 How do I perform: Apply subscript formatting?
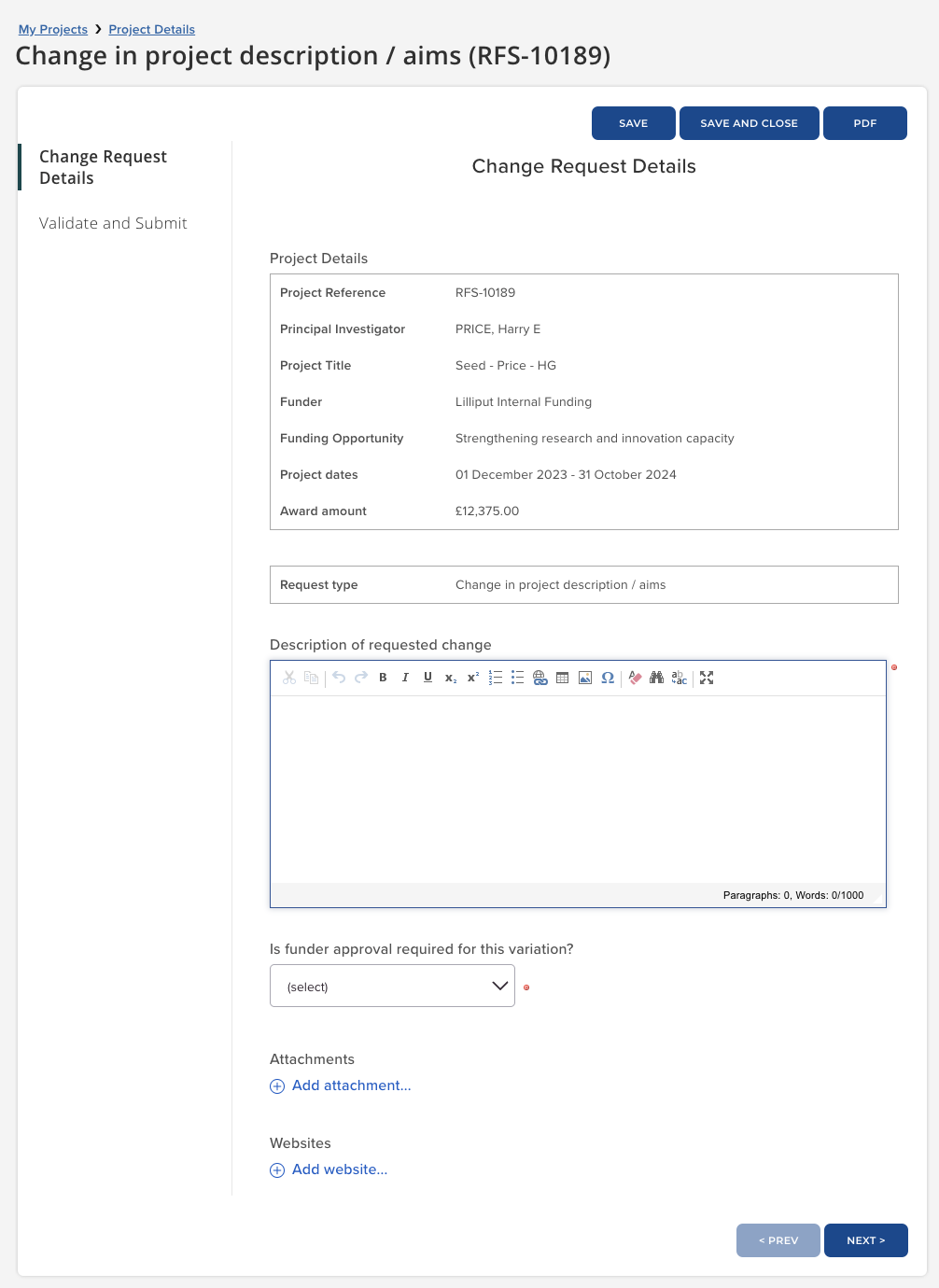(x=450, y=678)
